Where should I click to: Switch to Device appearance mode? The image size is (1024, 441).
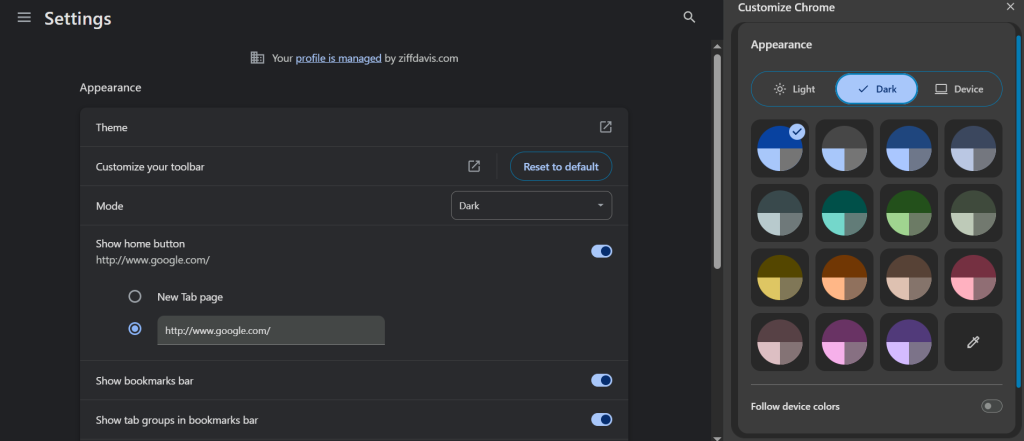(x=959, y=89)
